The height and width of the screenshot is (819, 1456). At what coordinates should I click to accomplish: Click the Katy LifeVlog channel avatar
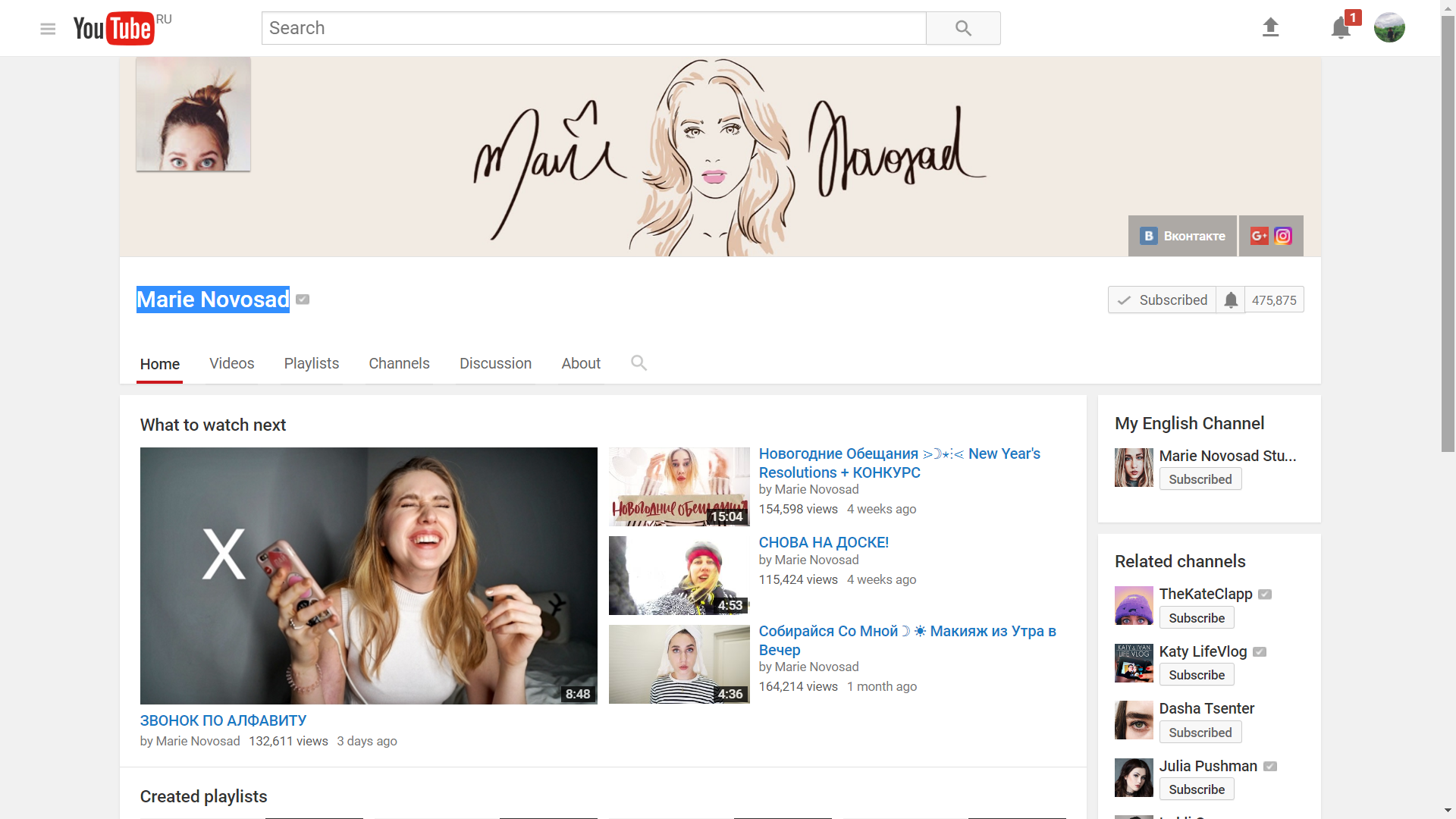pos(1134,663)
